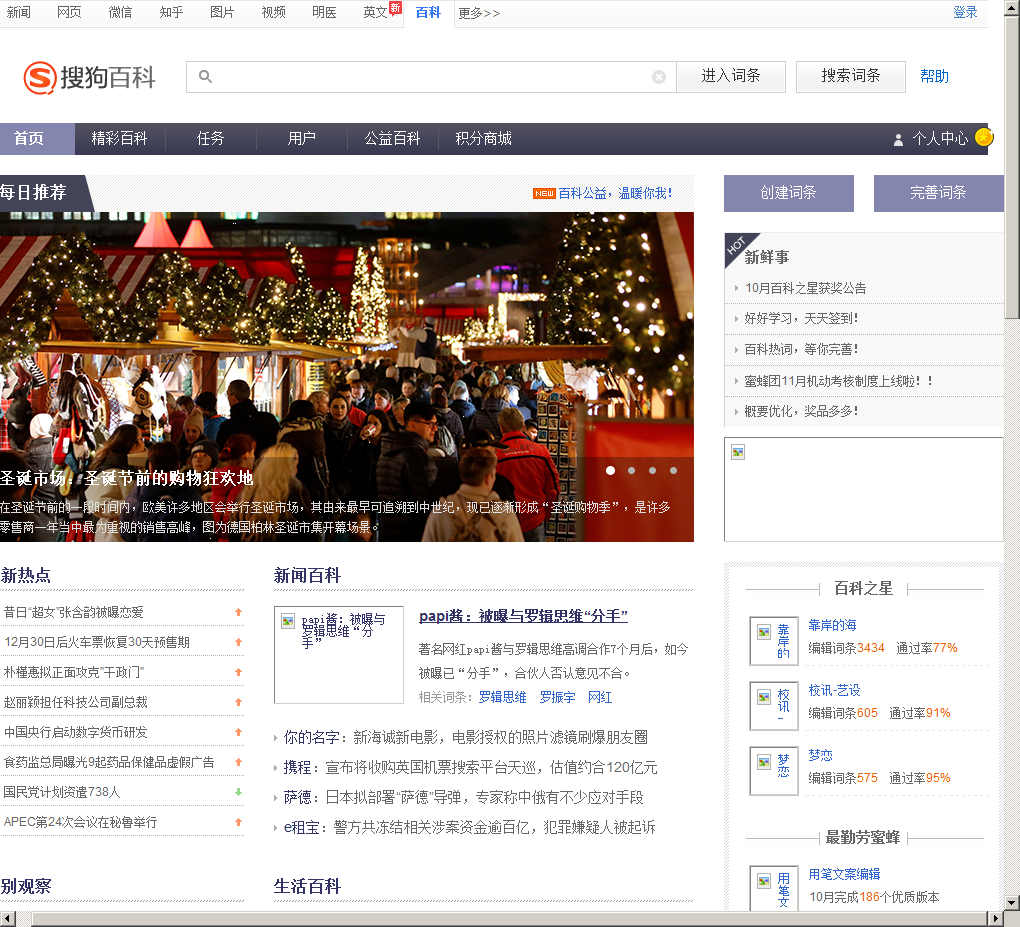Click the 创建词条 button
This screenshot has height=927, width=1020.
point(788,193)
